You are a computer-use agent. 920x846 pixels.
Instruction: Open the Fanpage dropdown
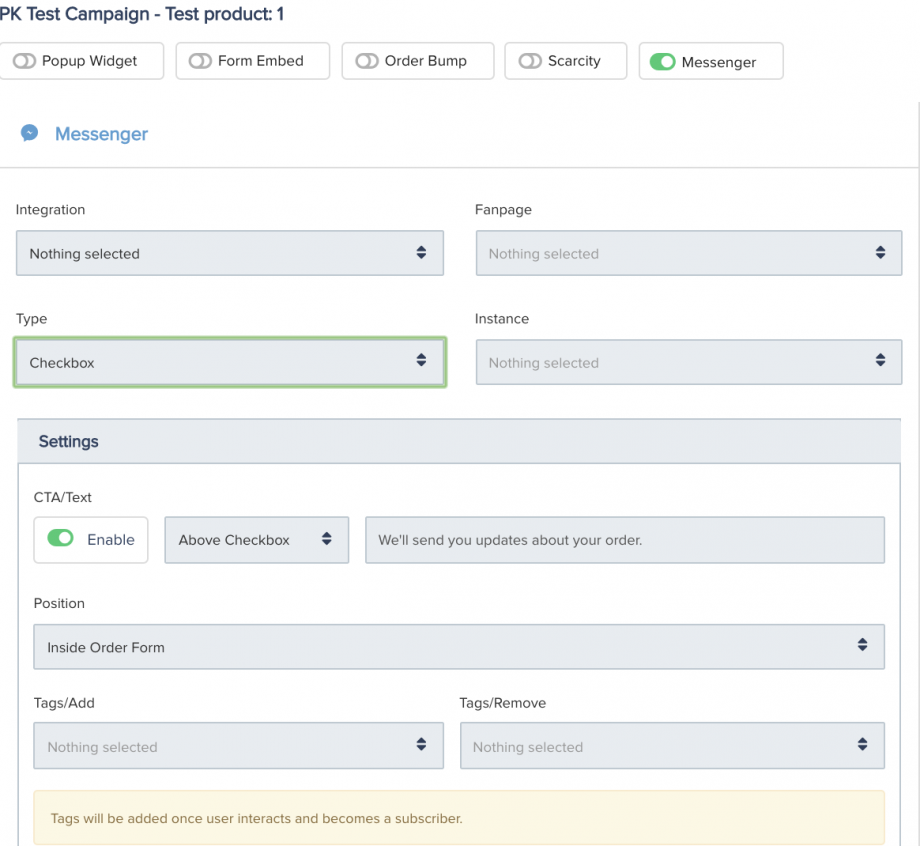tap(688, 254)
